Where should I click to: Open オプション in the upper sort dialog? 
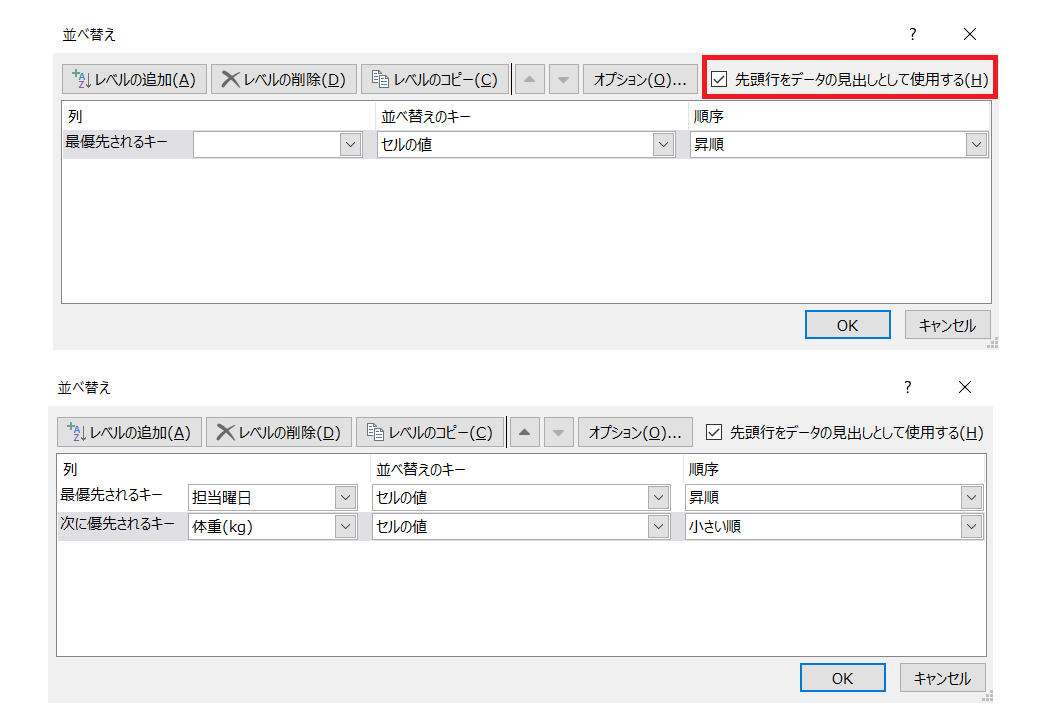(640, 80)
